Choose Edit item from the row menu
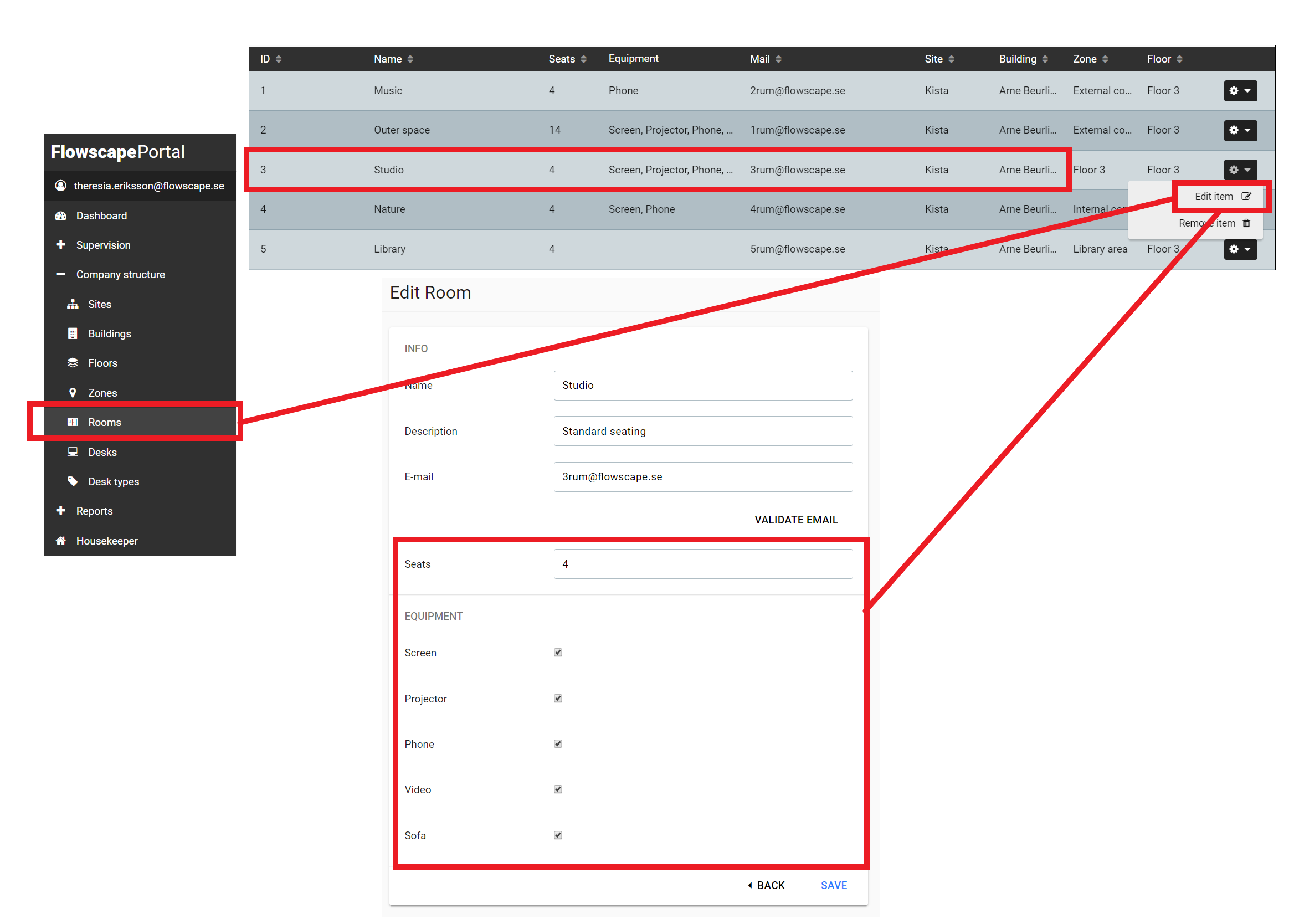 tap(1223, 196)
